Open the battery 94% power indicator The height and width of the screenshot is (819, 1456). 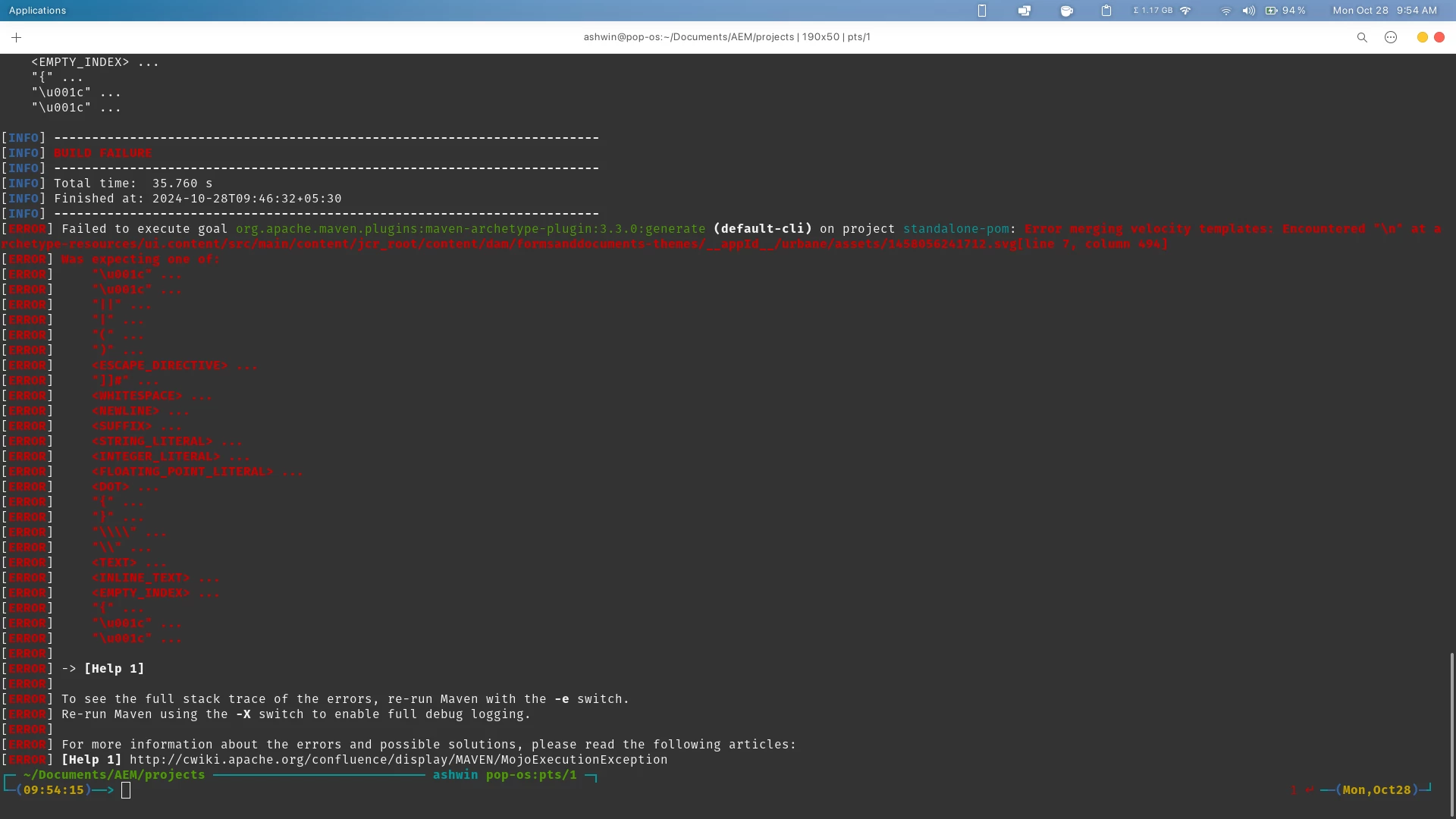(x=1285, y=11)
